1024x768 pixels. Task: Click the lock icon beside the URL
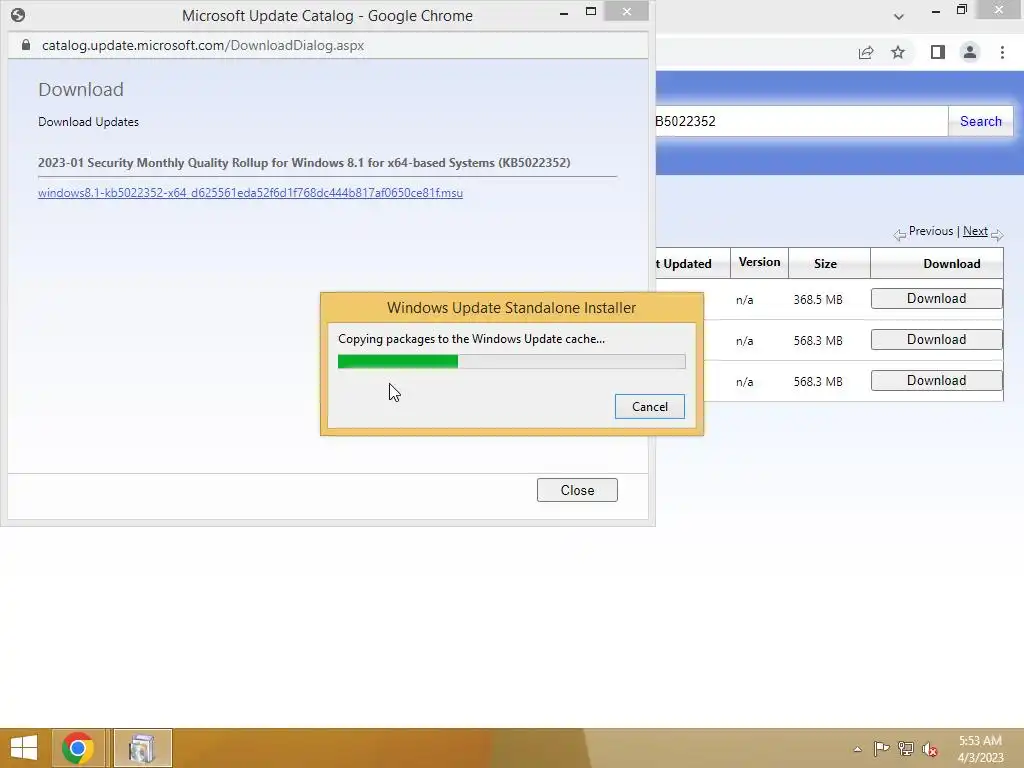[x=25, y=45]
